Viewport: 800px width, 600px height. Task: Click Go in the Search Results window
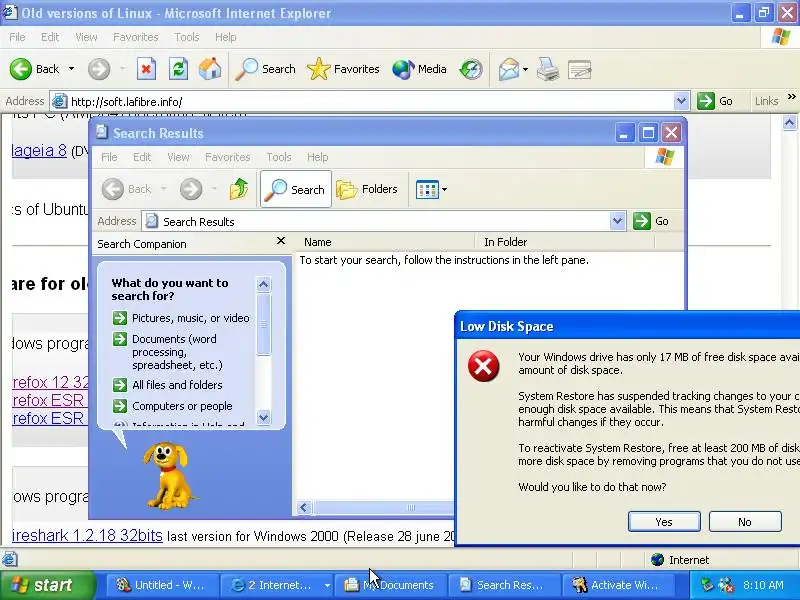pos(651,221)
